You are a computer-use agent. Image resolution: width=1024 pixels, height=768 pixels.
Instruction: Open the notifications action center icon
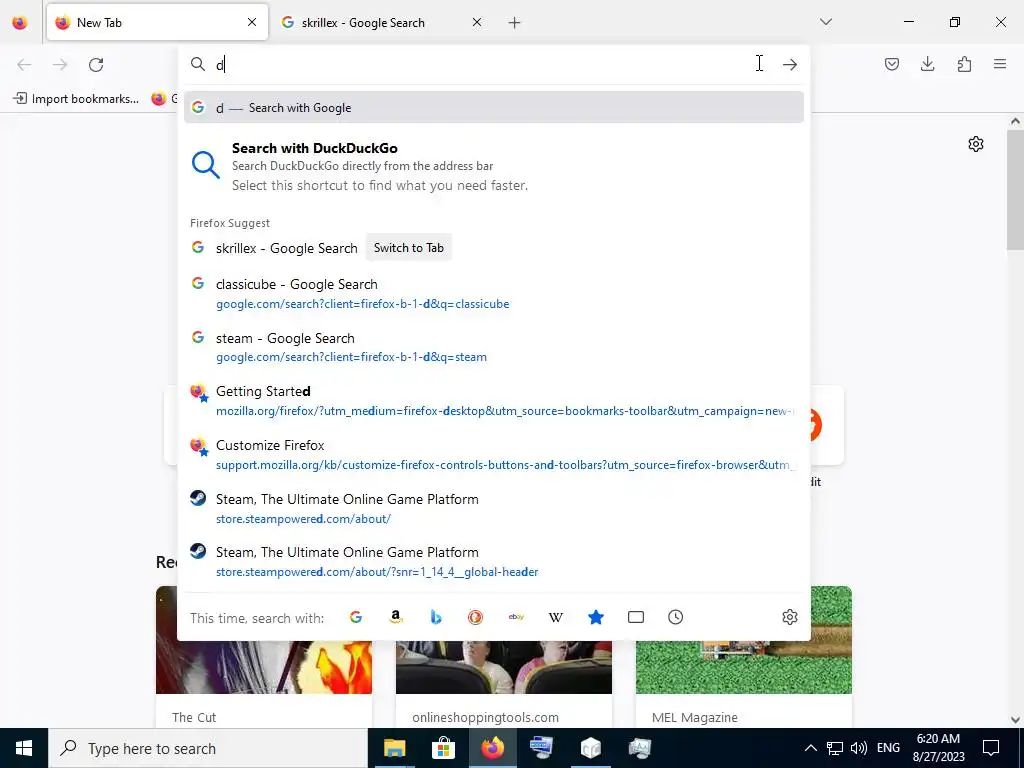pos(991,748)
